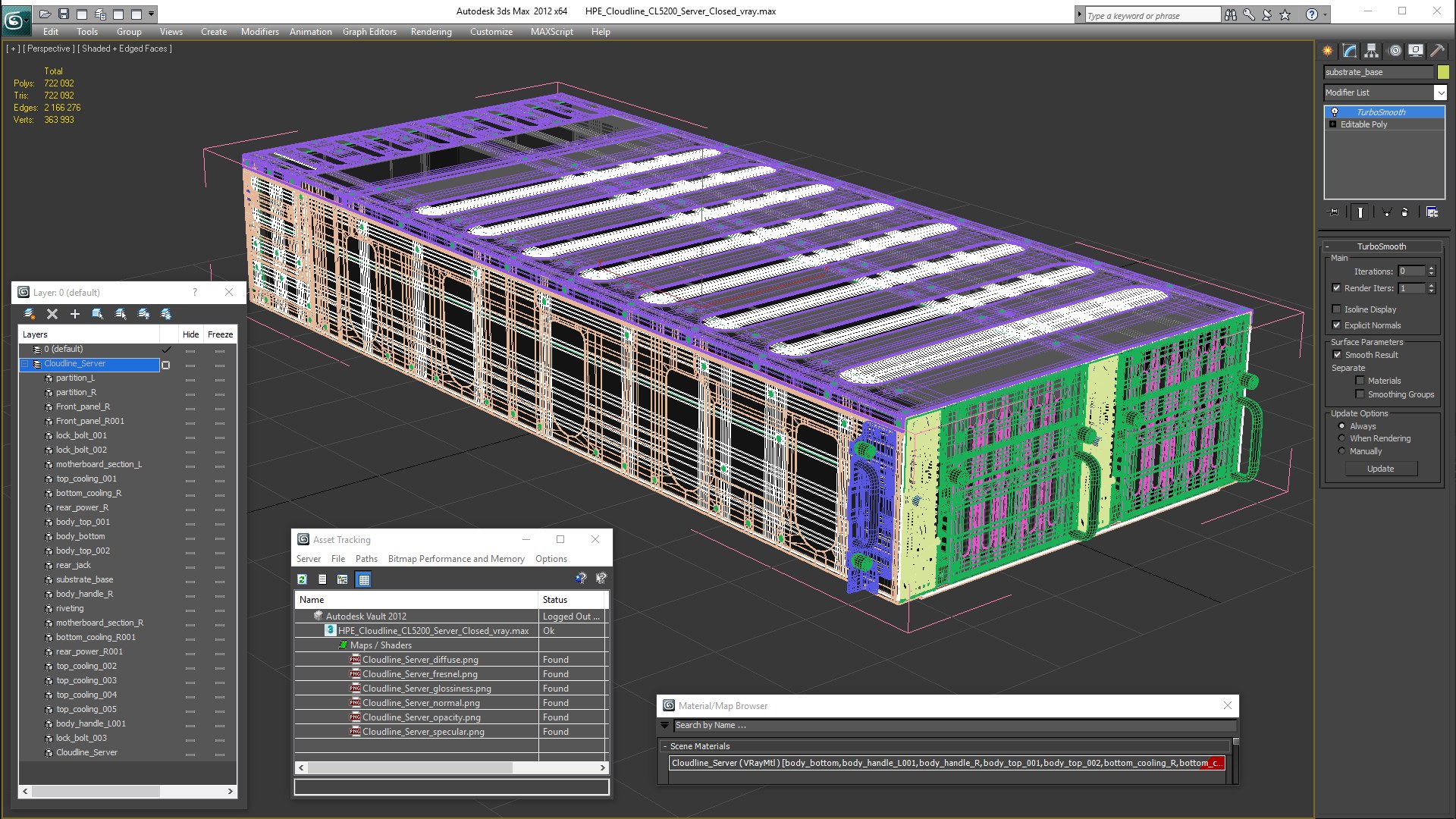
Task: Click Remove Modifier trash icon
Action: click(x=1405, y=212)
